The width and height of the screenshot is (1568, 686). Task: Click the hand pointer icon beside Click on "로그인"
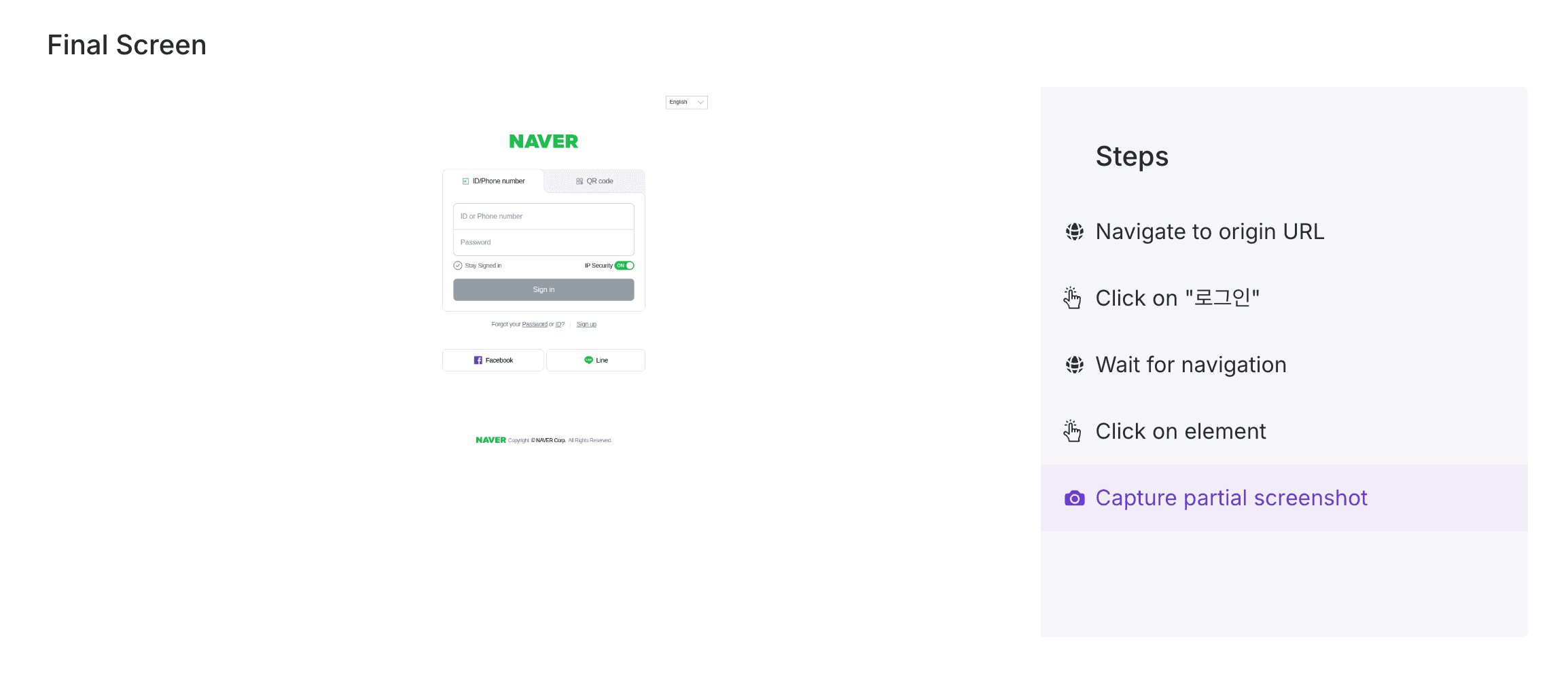pyautogui.click(x=1073, y=298)
